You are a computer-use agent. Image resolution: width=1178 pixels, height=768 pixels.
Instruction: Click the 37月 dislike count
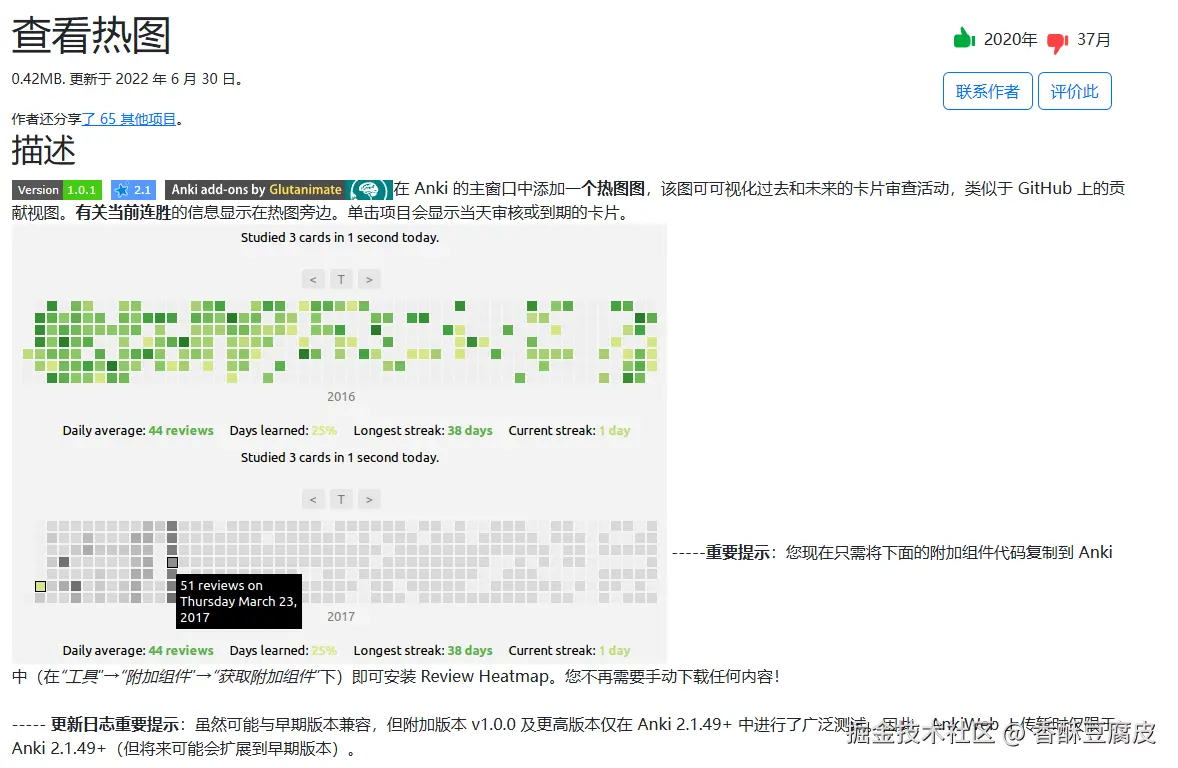click(1094, 39)
